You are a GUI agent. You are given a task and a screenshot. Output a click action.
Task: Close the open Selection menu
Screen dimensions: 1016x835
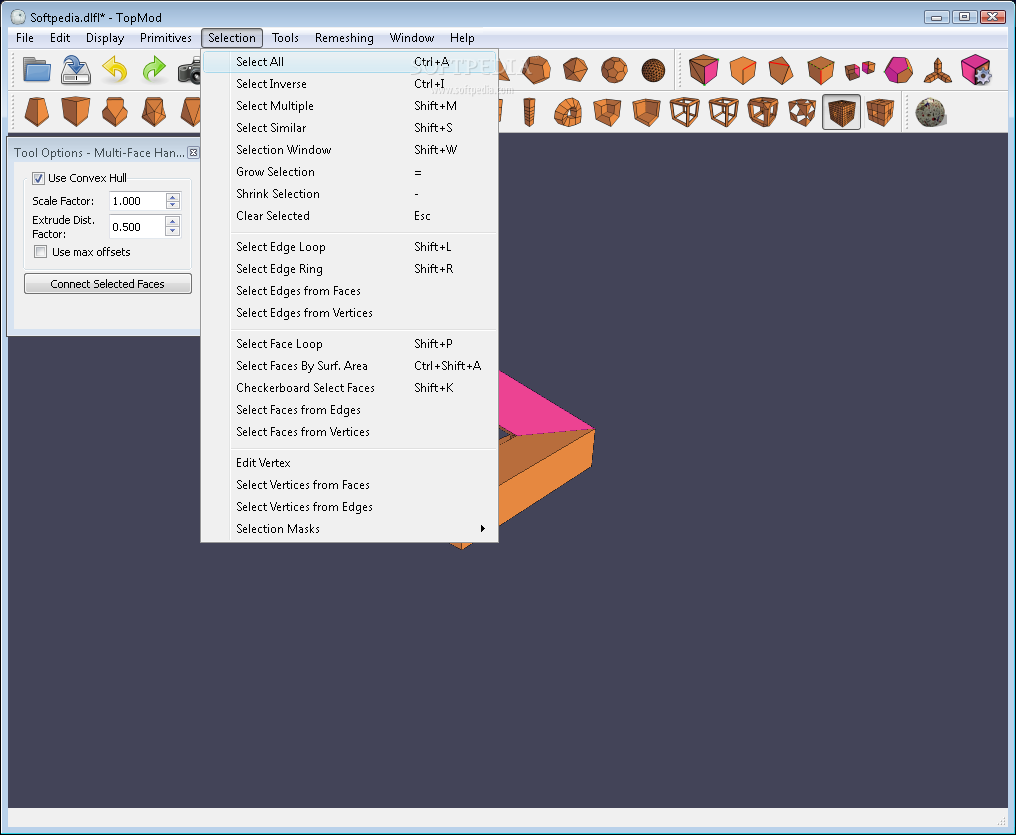(232, 38)
